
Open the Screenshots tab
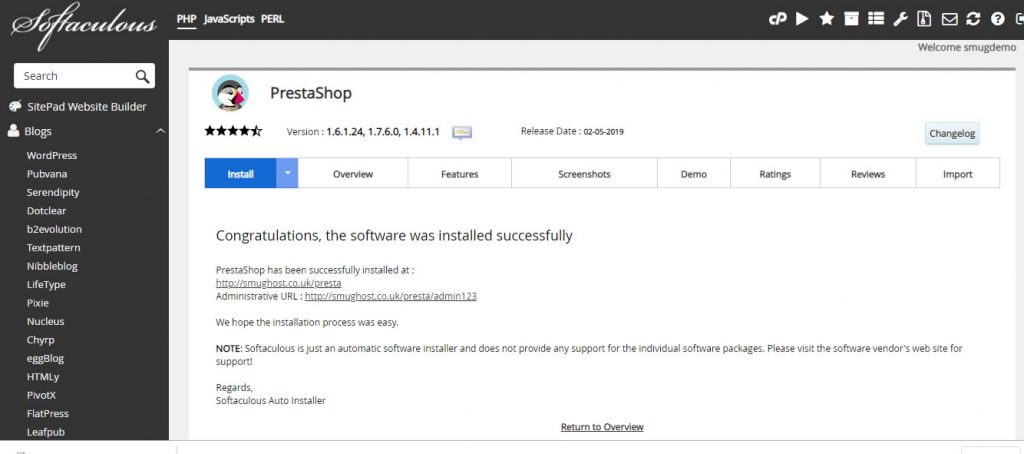pos(584,174)
